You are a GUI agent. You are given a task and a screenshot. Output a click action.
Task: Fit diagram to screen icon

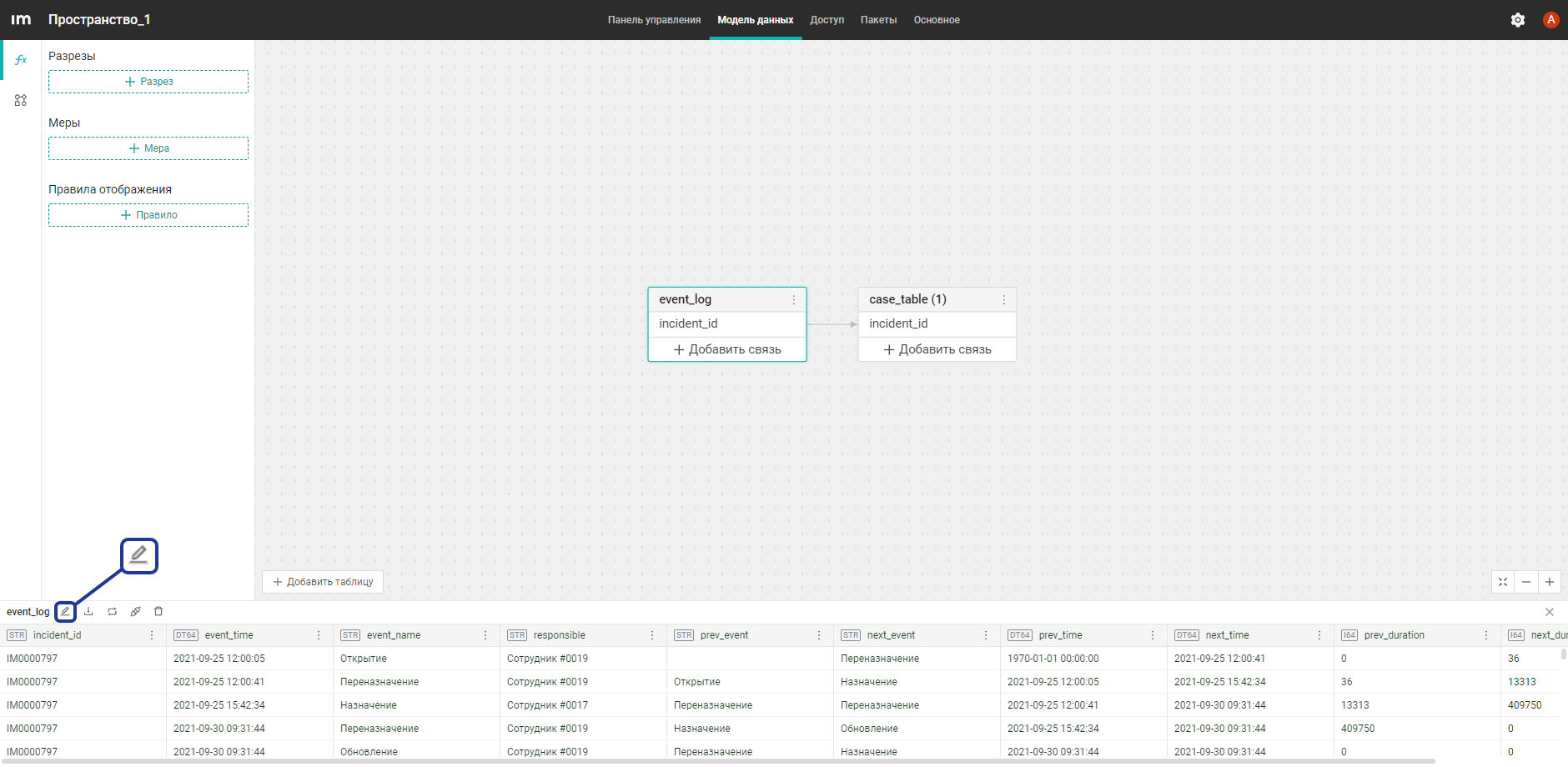coord(1503,582)
